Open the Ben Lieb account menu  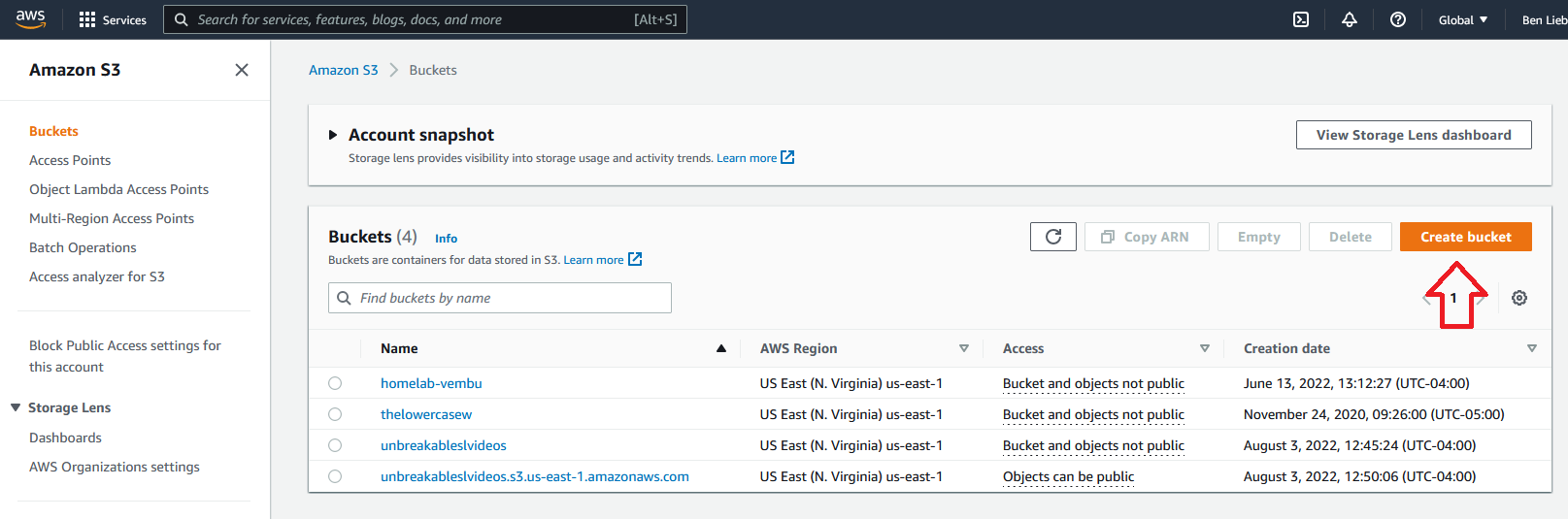(x=1544, y=19)
